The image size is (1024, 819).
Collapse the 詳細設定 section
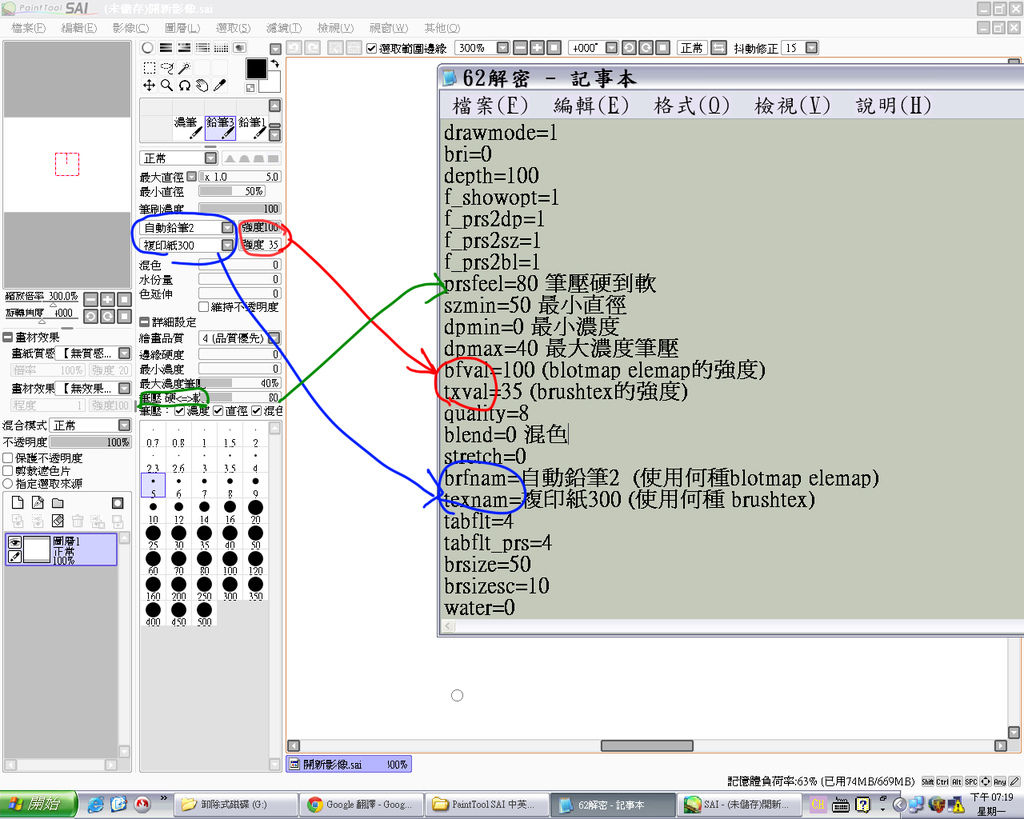coord(144,322)
